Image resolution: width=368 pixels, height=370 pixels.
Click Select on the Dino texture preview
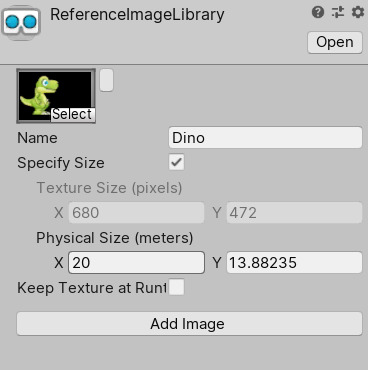pyautogui.click(x=72, y=114)
